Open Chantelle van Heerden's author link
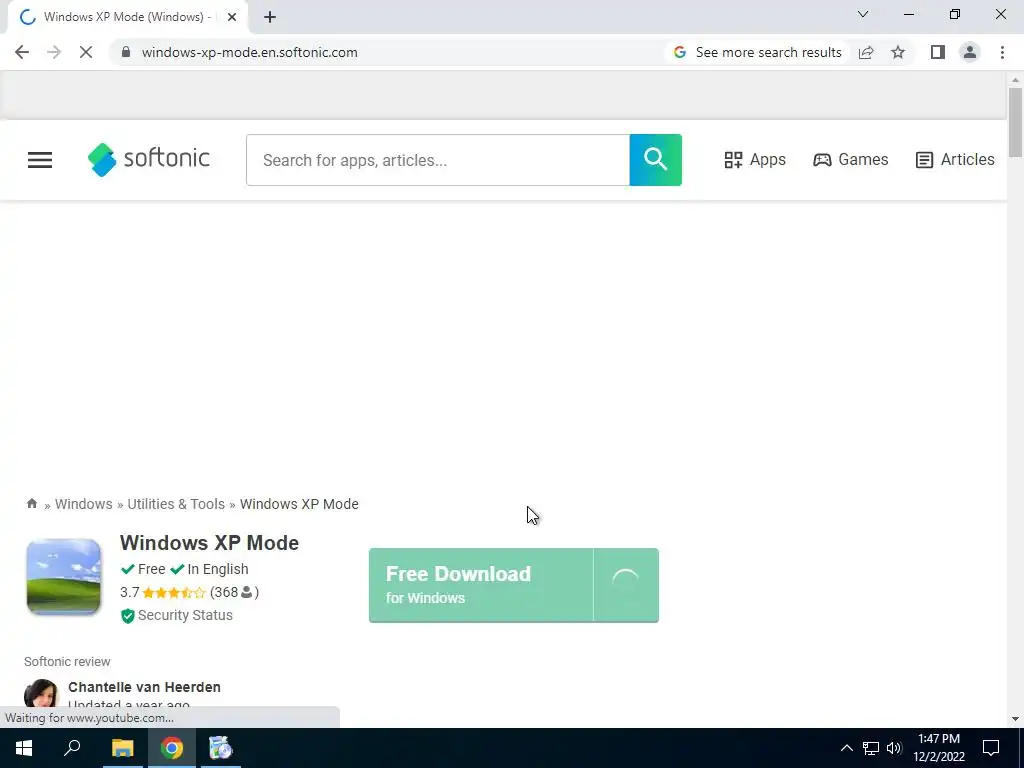The image size is (1024, 768). [x=144, y=687]
